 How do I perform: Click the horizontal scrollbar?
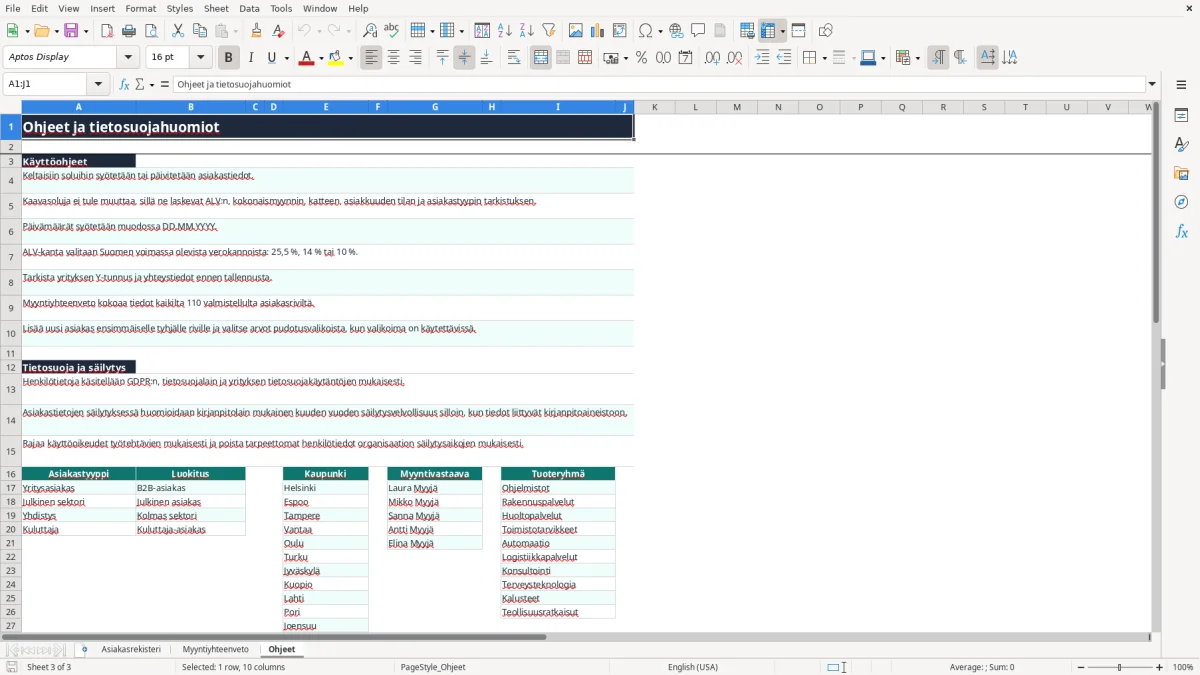coord(575,637)
